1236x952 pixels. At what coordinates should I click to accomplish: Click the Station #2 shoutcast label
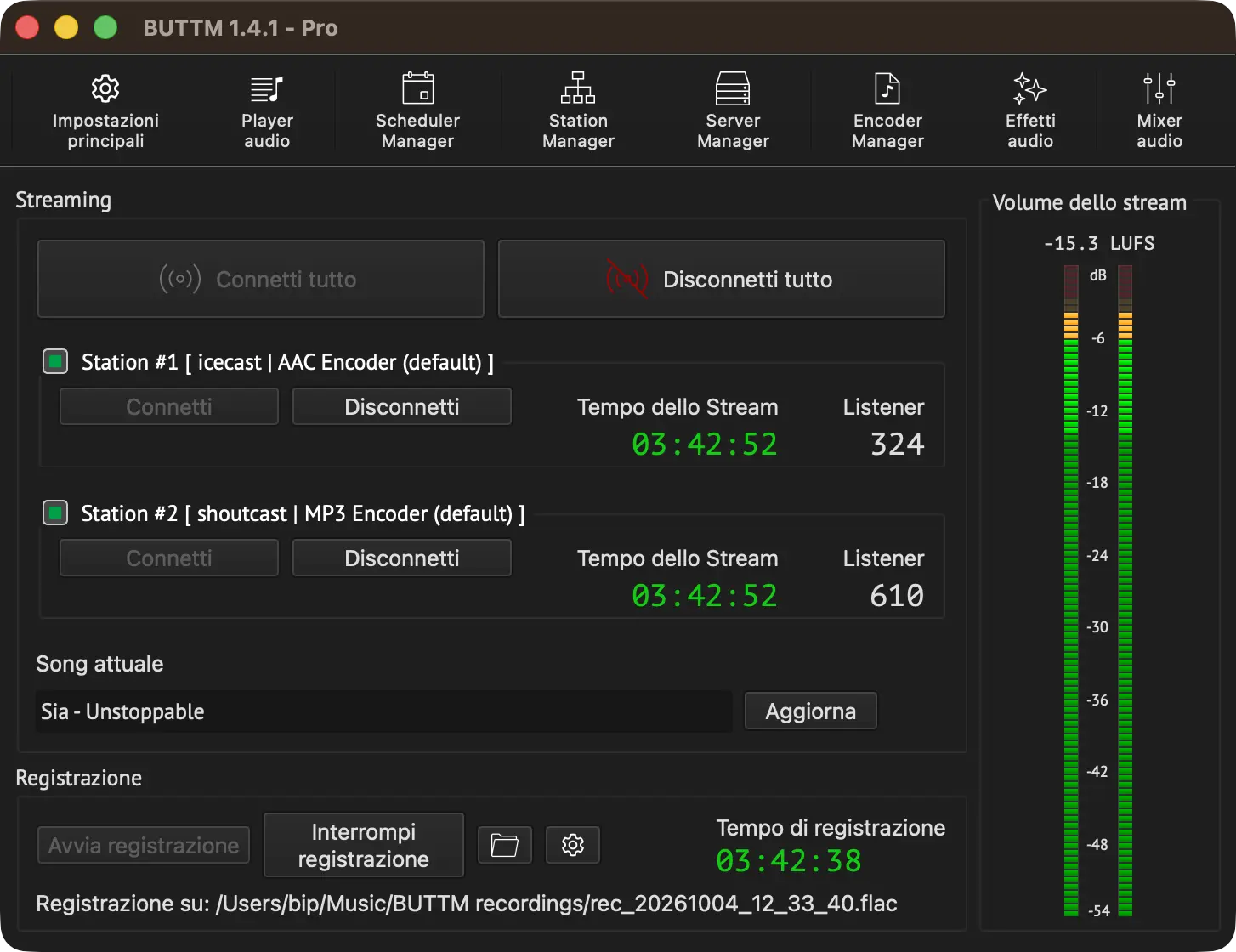[303, 513]
